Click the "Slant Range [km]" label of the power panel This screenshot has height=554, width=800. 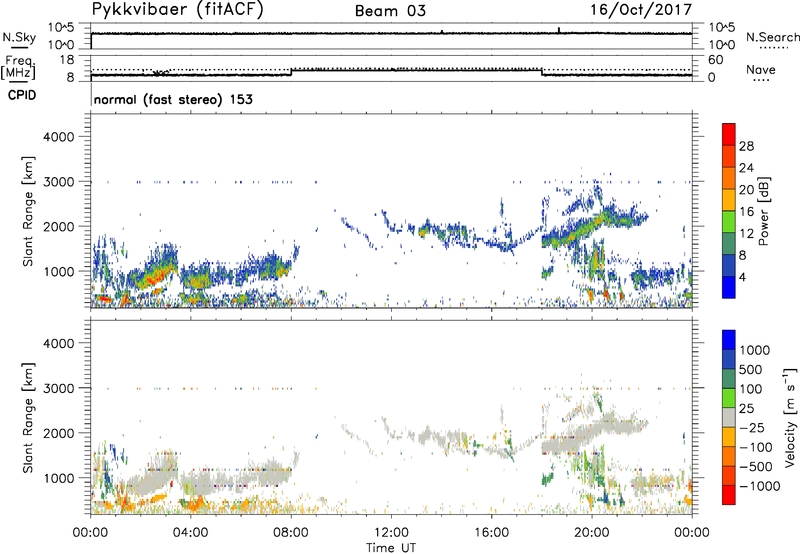(x=28, y=211)
